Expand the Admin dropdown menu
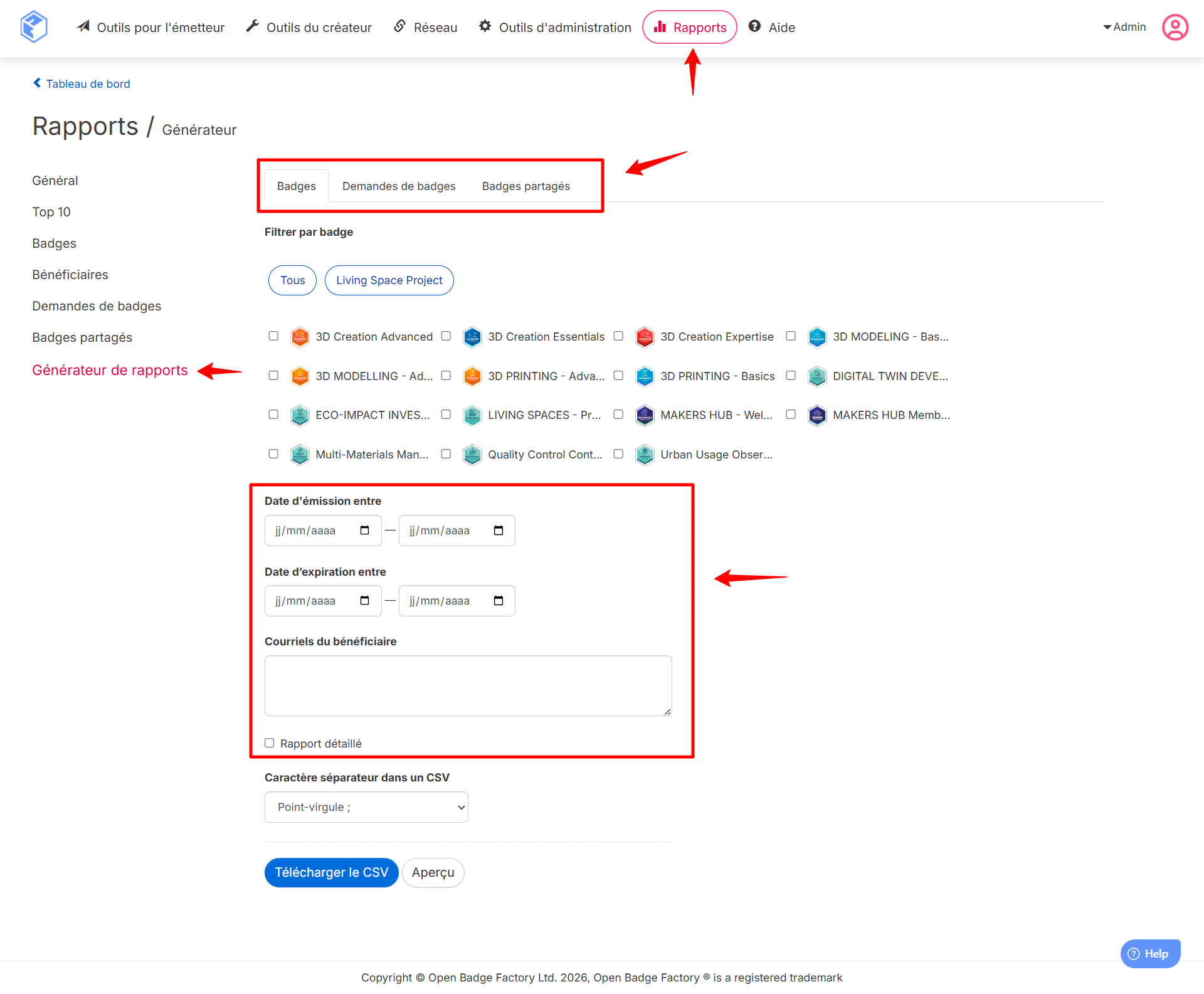 pyautogui.click(x=1124, y=27)
